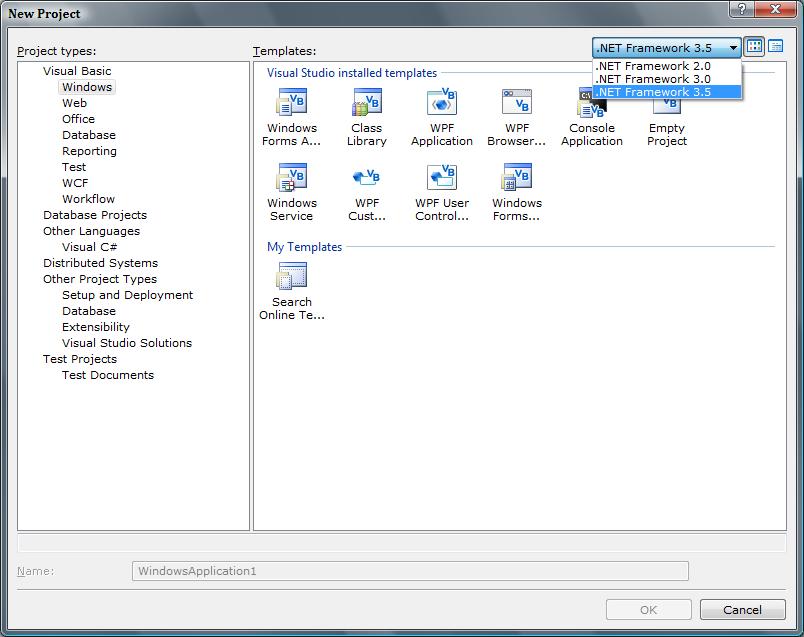This screenshot has width=804, height=637.
Task: Switch templates to large icons view
Action: click(755, 46)
